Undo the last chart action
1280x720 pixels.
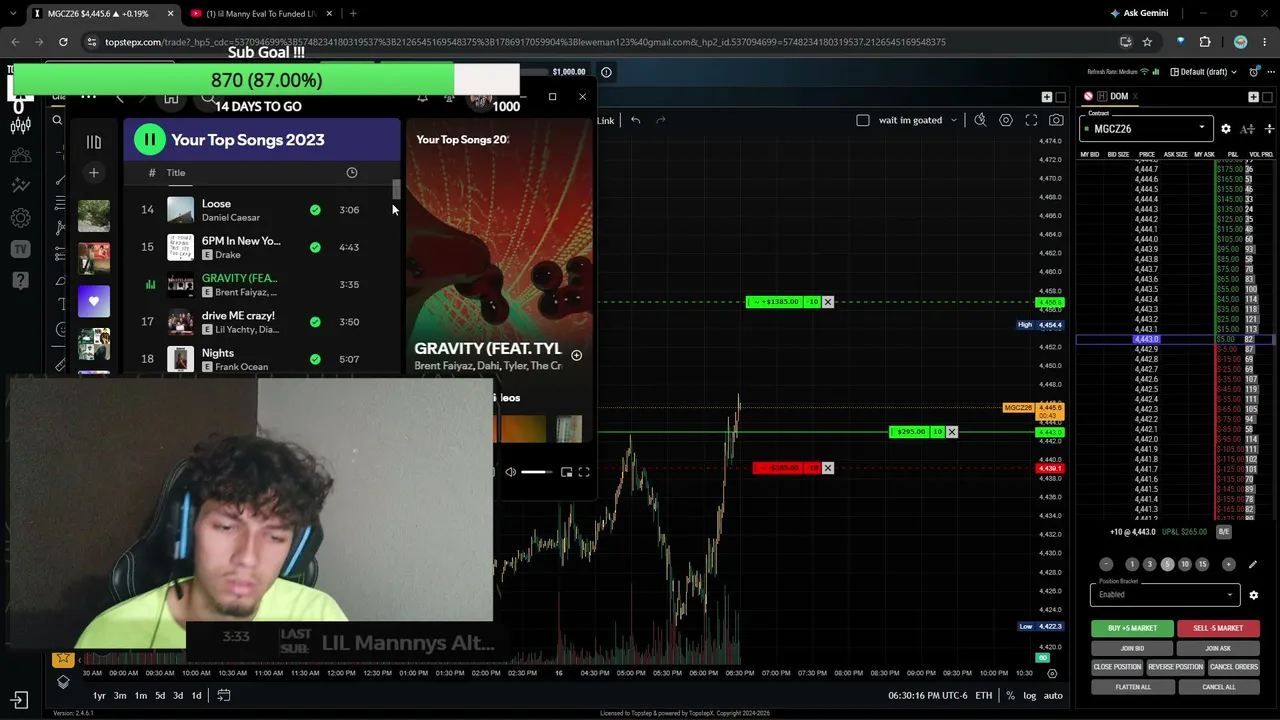coord(635,120)
